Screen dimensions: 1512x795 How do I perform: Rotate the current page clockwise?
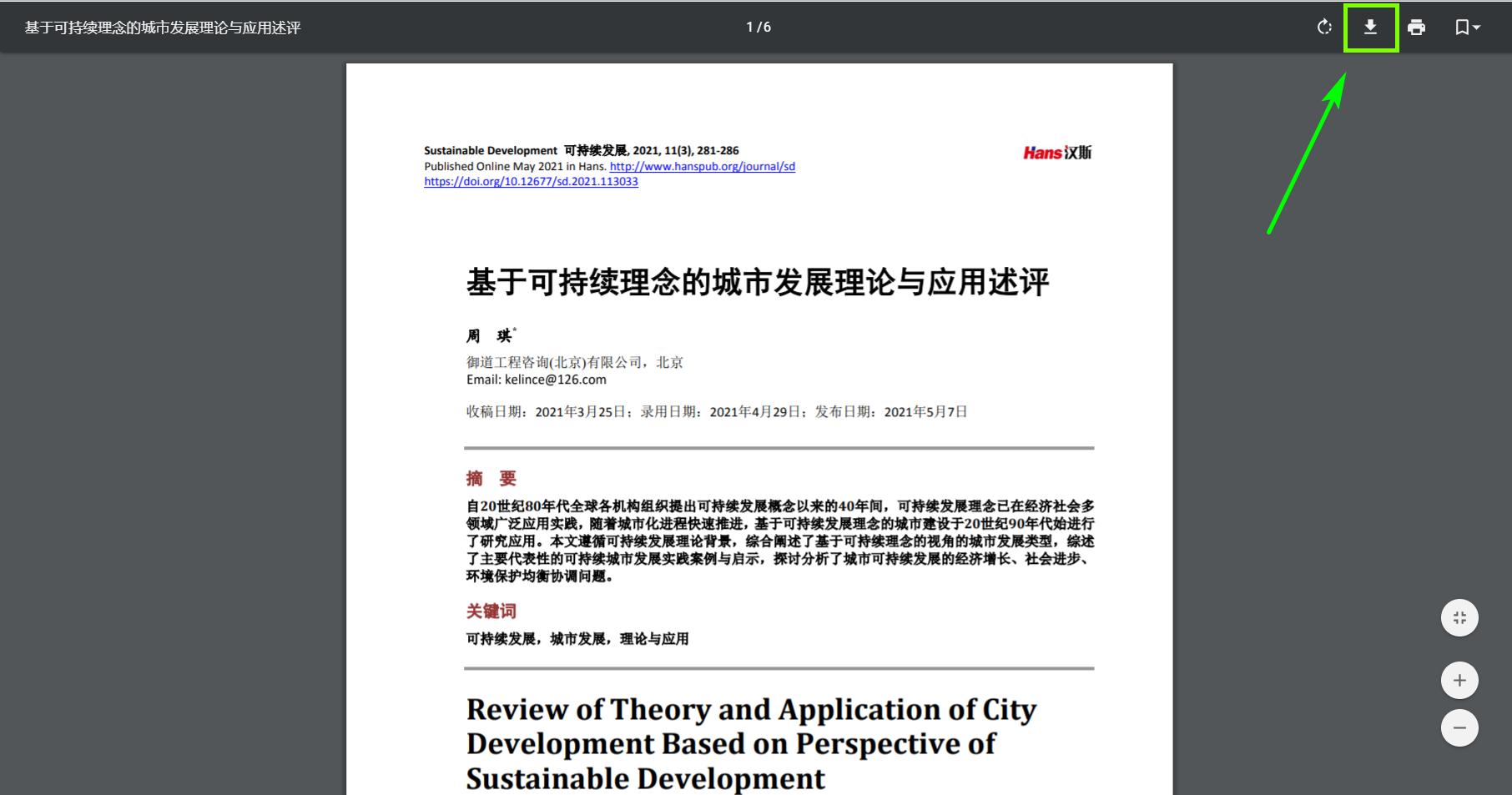(1324, 27)
